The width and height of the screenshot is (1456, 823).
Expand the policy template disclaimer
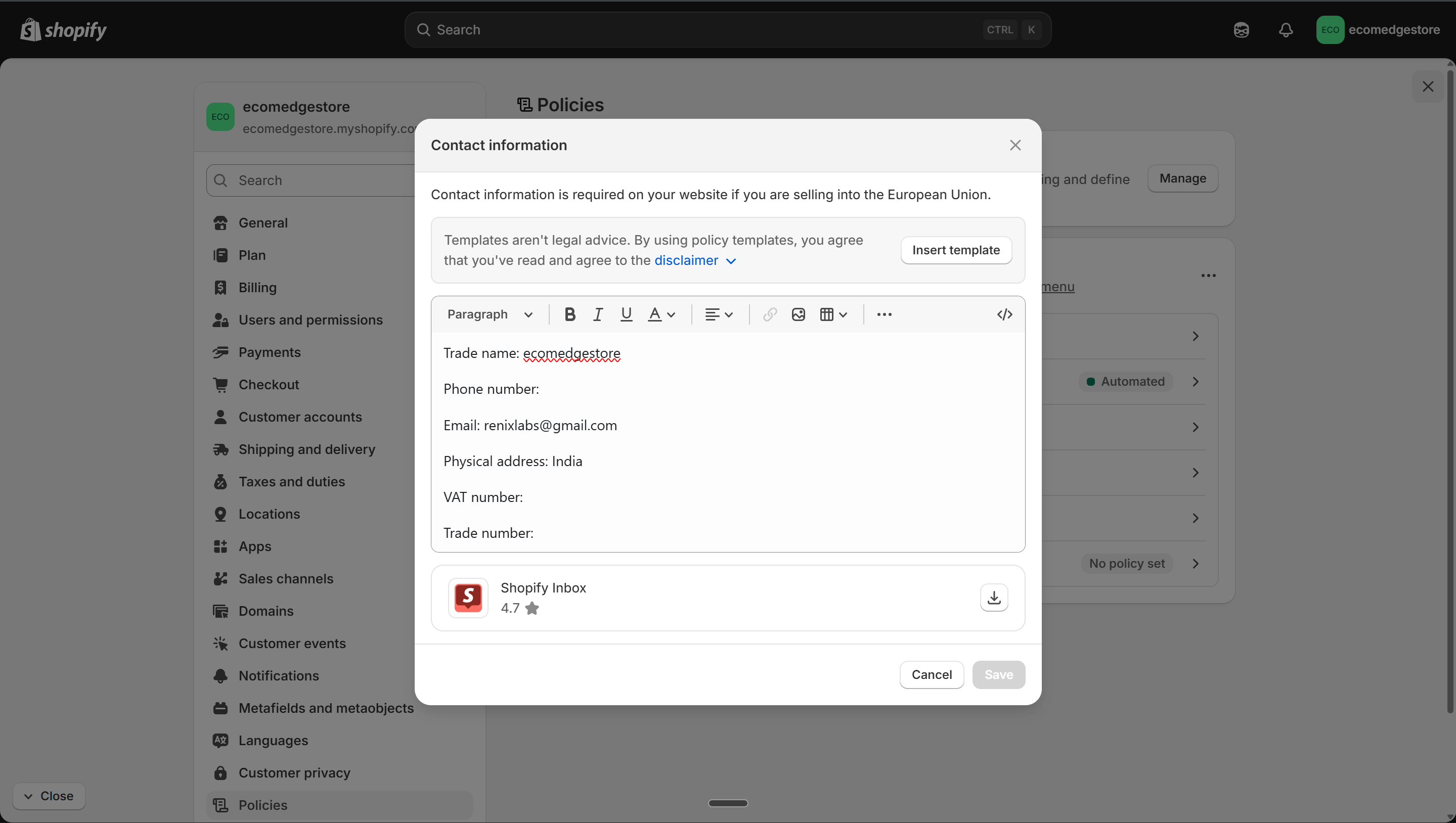(695, 260)
